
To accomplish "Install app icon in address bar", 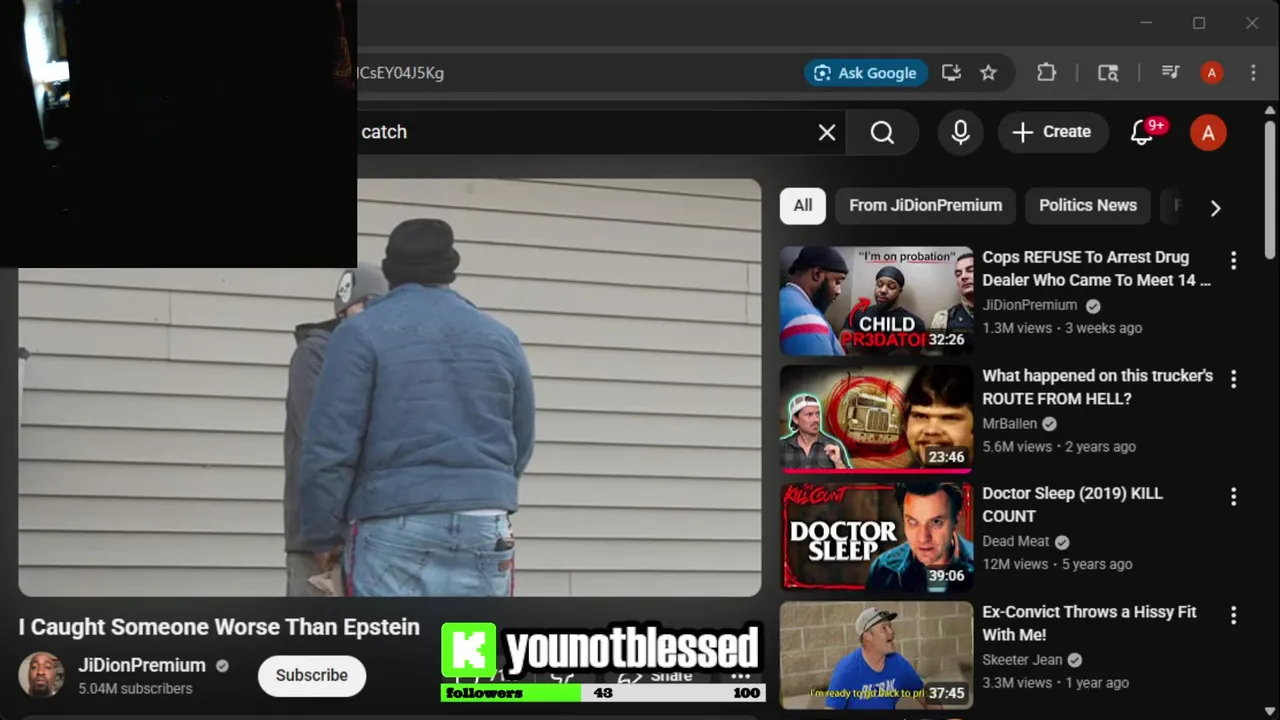I will tap(951, 73).
